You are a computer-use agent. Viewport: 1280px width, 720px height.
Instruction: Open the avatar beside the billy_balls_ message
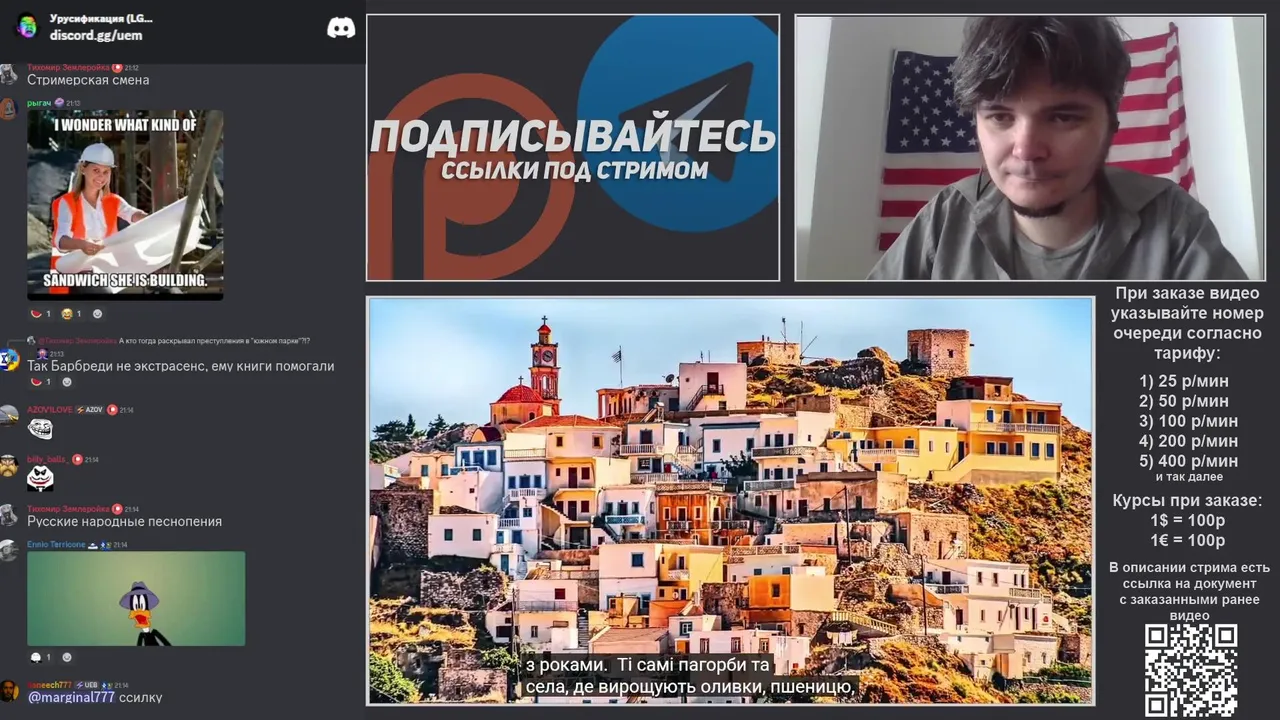[x=9, y=466]
